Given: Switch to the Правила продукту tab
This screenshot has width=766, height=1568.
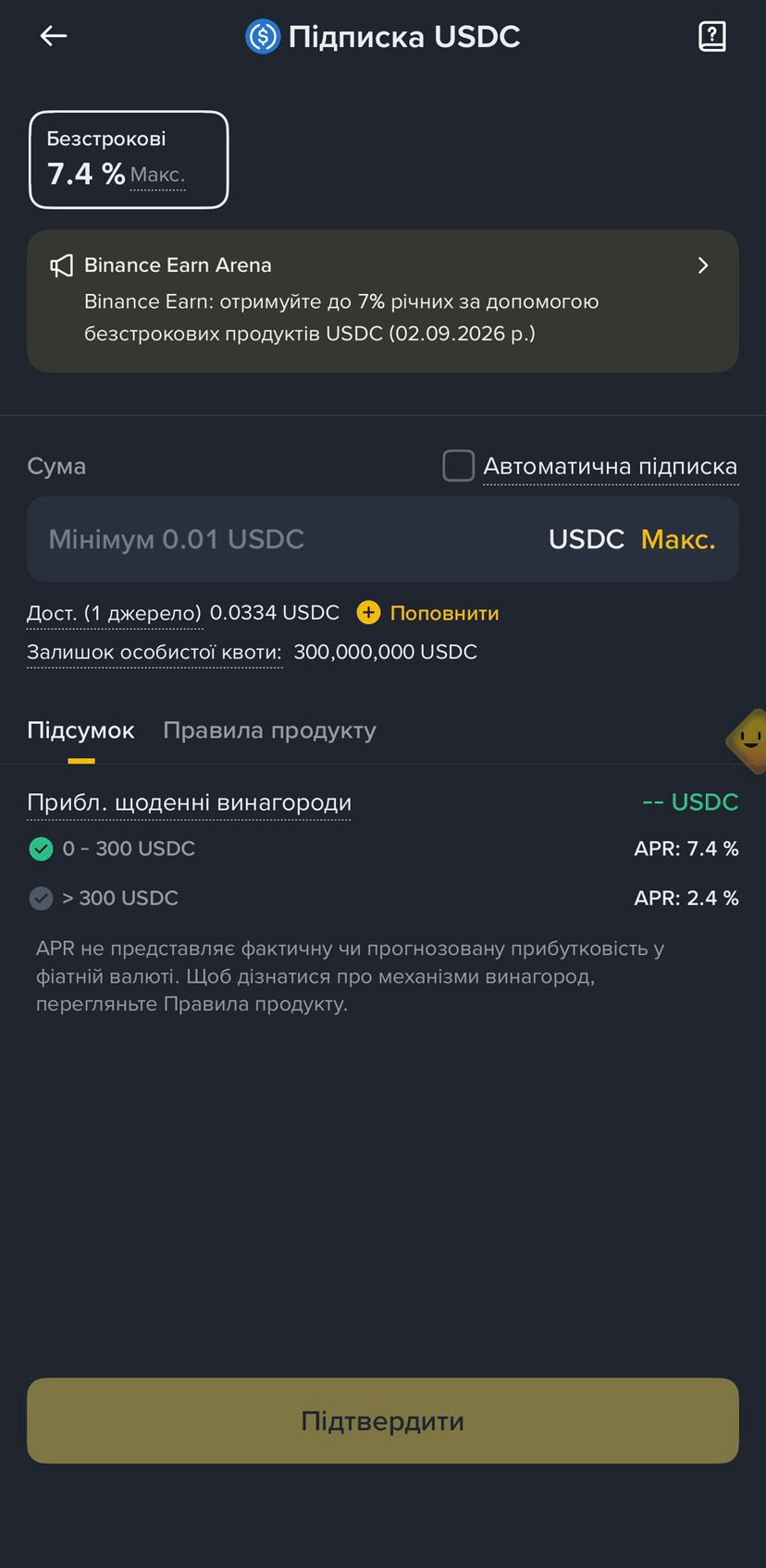Looking at the screenshot, I should [x=269, y=730].
